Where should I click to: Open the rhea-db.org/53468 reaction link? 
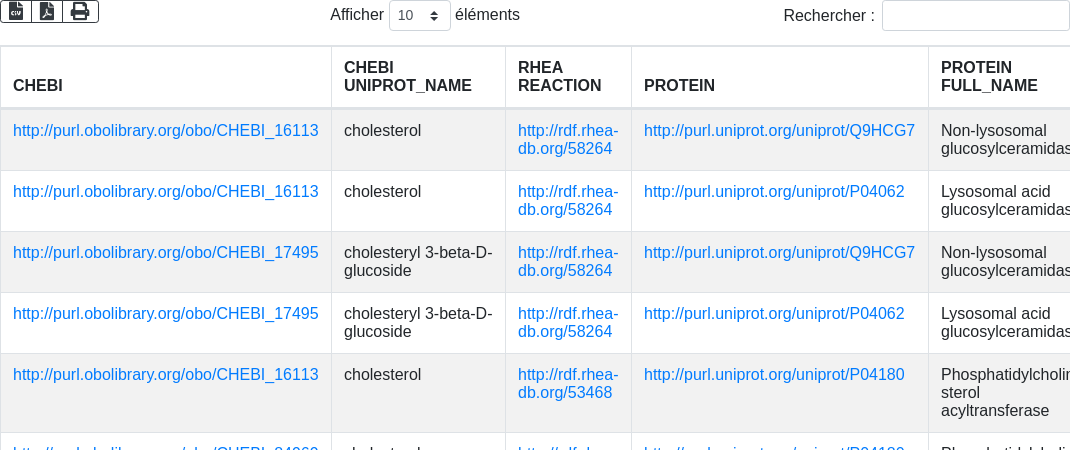pyautogui.click(x=567, y=383)
